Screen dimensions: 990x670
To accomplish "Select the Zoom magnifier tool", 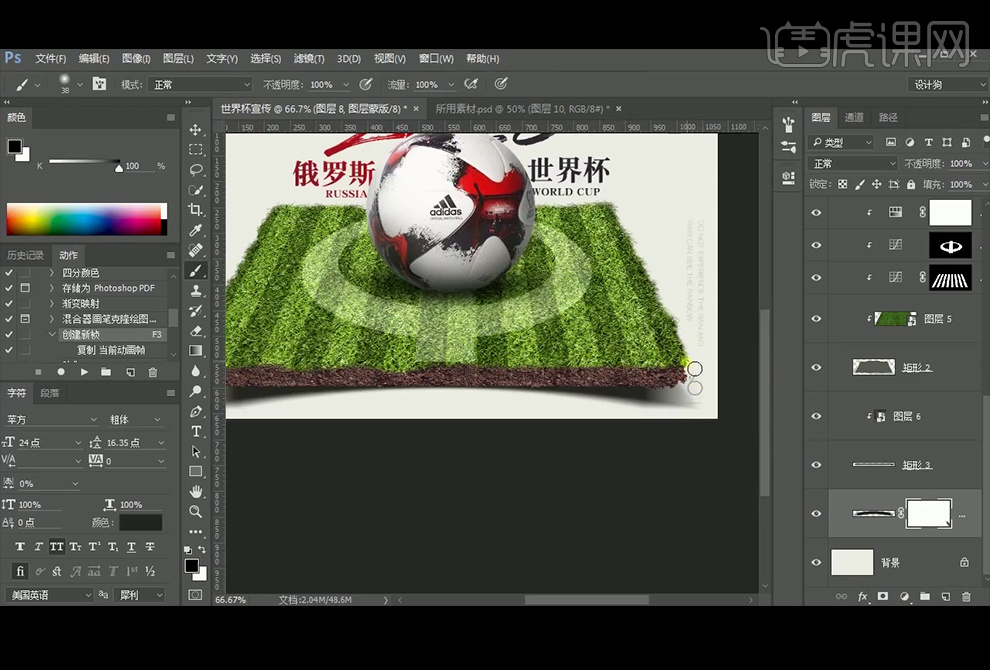I will pyautogui.click(x=196, y=511).
